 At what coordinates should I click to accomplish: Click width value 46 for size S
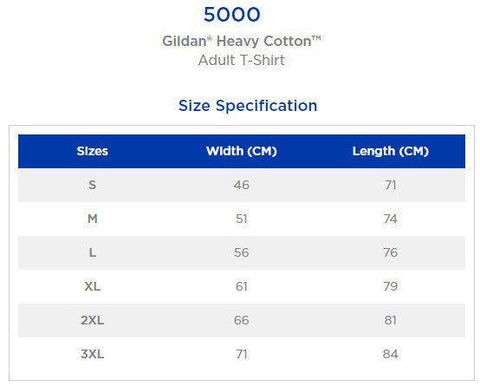(x=241, y=185)
